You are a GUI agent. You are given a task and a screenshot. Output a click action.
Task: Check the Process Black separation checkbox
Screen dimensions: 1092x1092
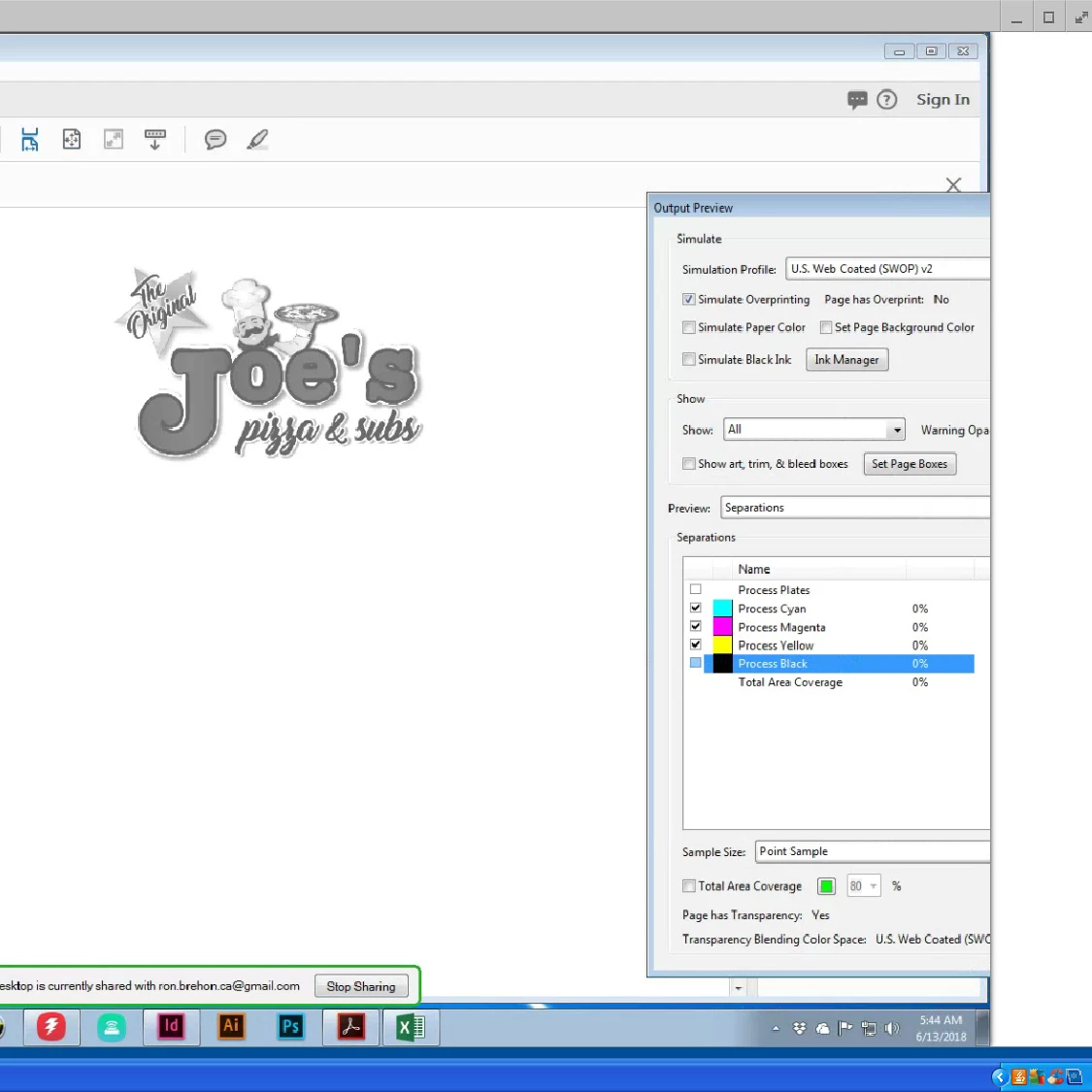695,663
